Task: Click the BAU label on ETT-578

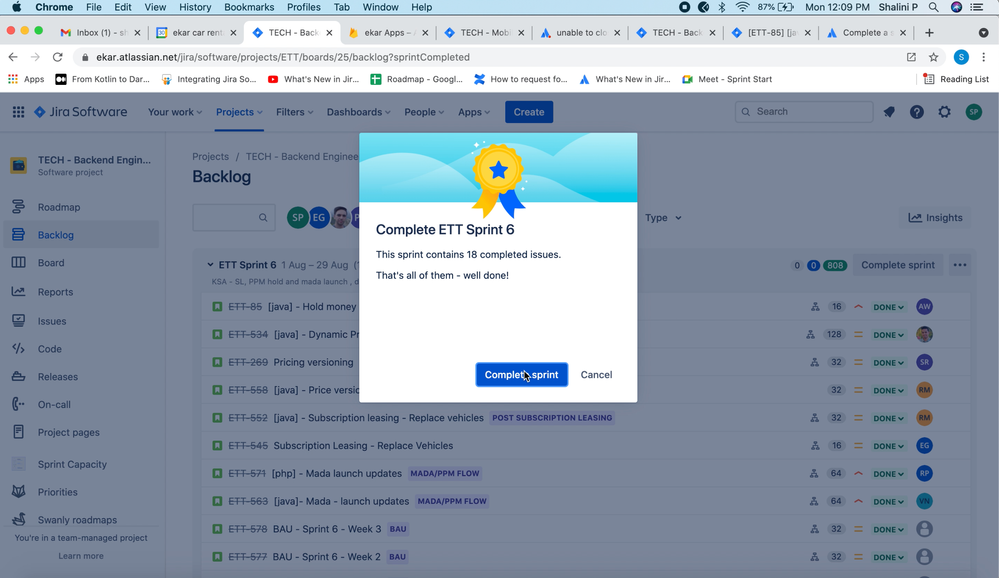Action: tap(398, 529)
